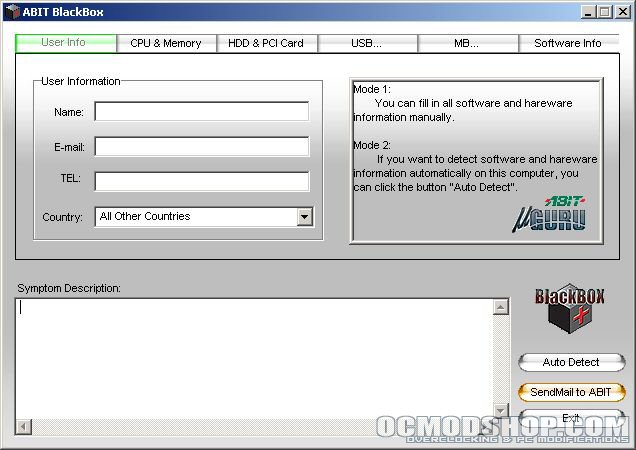Click the ABIT BlackBox title bar icon
Screen dimensions: 636x450
point(13,12)
